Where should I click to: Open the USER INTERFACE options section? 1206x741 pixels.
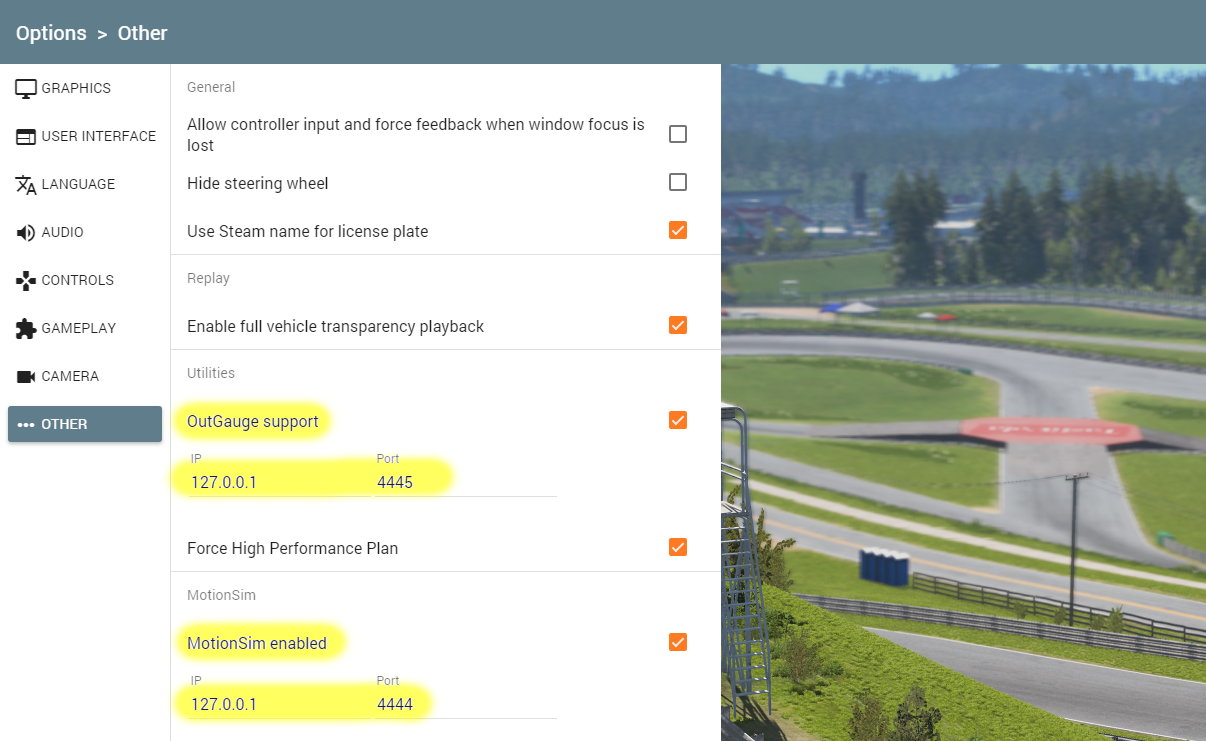85,136
